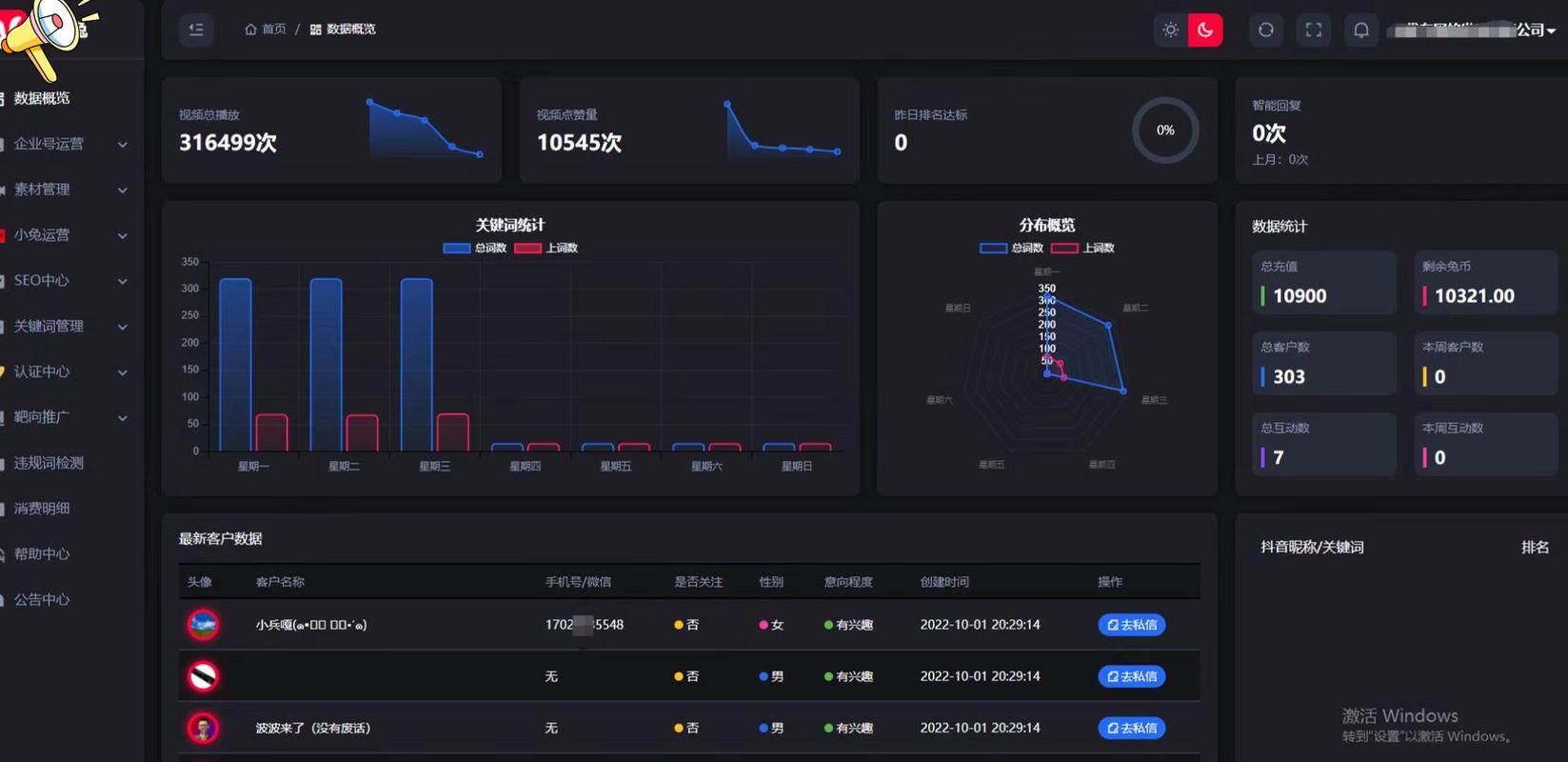
Task: Open 帮助中心 in the sidebar
Action: [x=41, y=554]
